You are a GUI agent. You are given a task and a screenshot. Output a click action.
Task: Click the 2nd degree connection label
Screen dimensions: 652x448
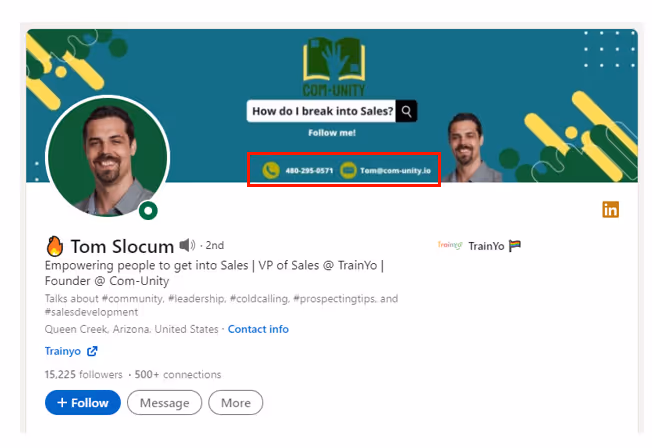click(x=215, y=245)
